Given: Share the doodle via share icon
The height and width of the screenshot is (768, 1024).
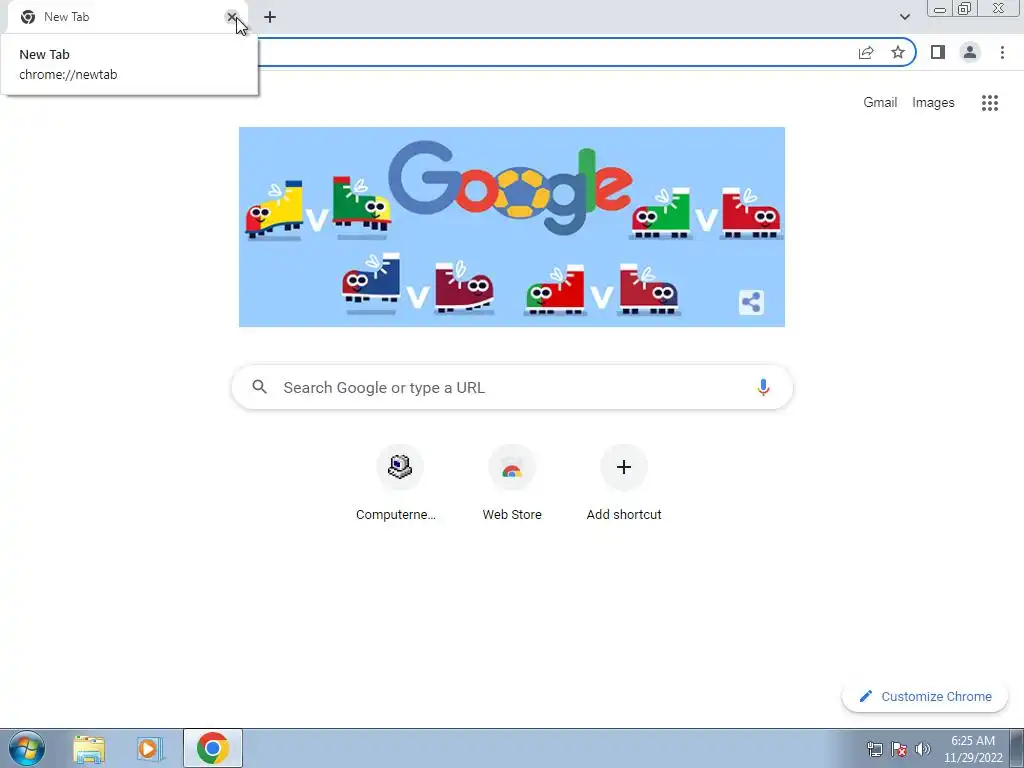Looking at the screenshot, I should 751,302.
